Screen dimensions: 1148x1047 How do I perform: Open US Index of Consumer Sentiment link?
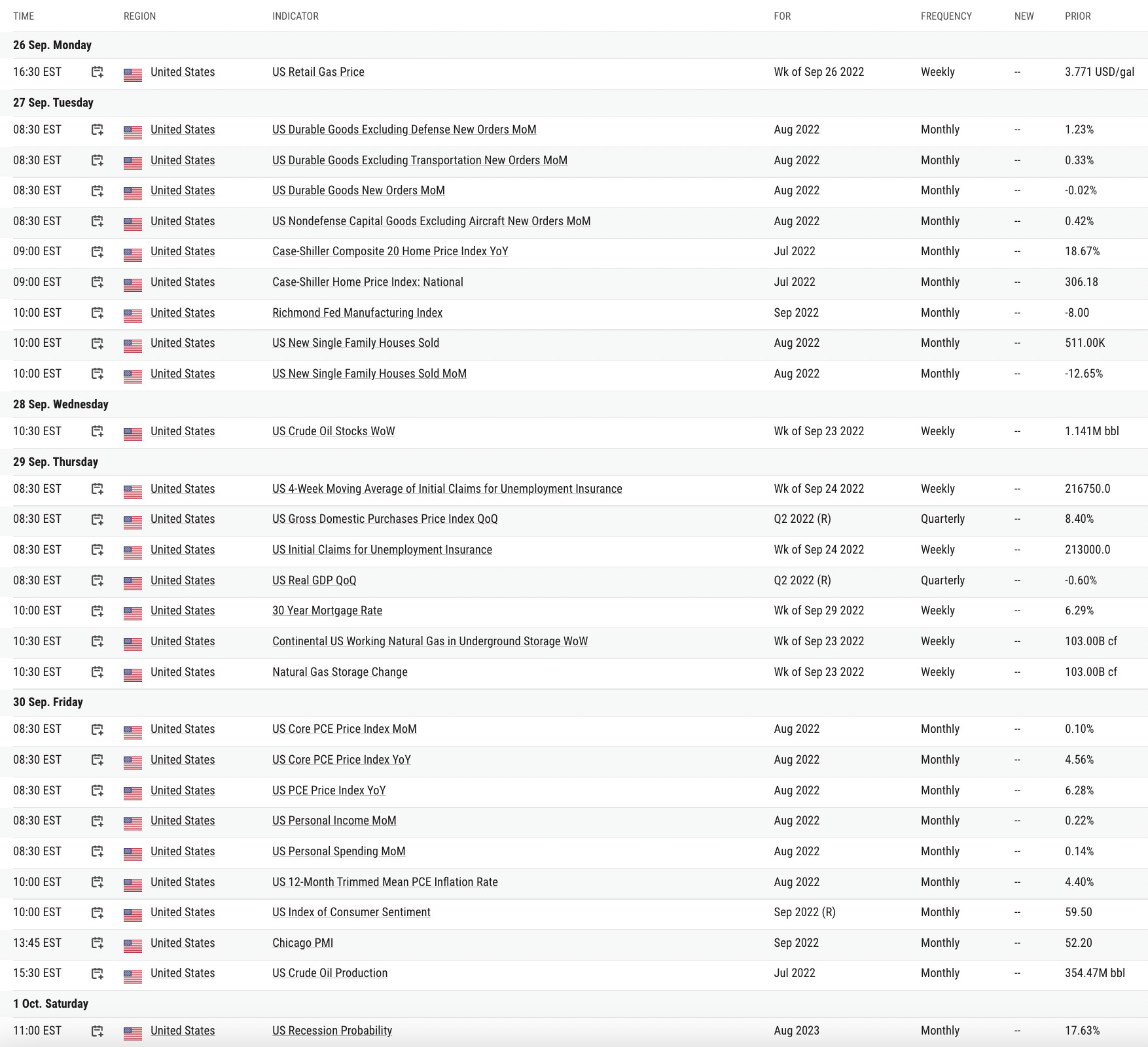[351, 912]
